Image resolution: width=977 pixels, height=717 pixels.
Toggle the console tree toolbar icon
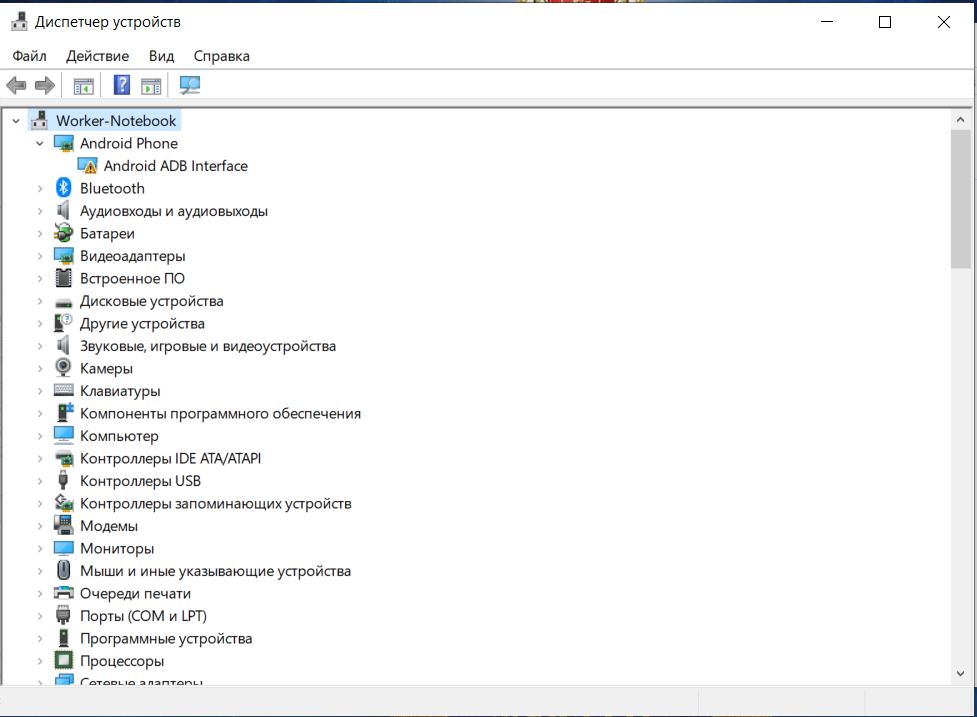pyautogui.click(x=83, y=85)
